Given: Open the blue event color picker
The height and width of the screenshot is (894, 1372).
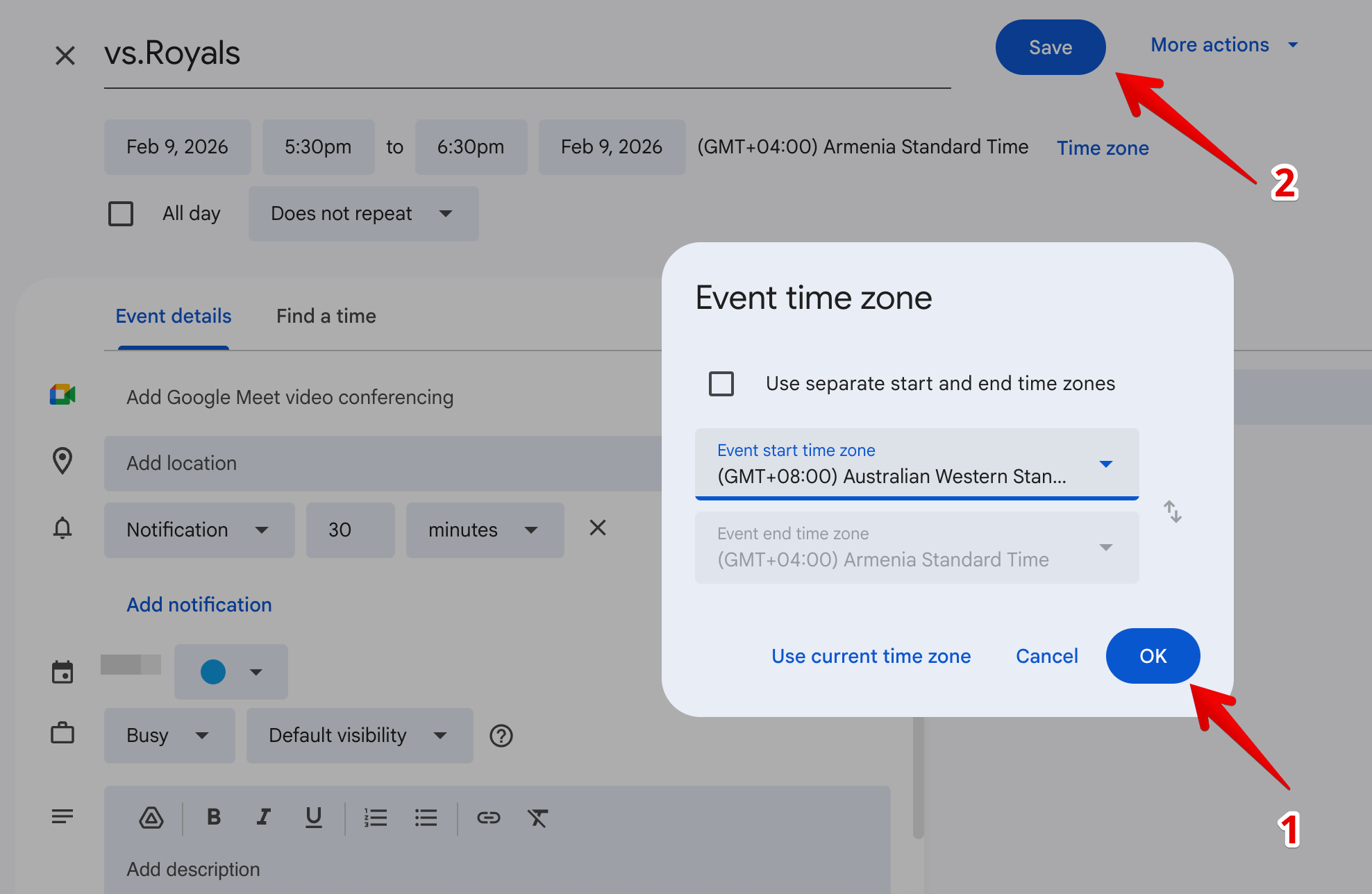Looking at the screenshot, I should coord(231,671).
